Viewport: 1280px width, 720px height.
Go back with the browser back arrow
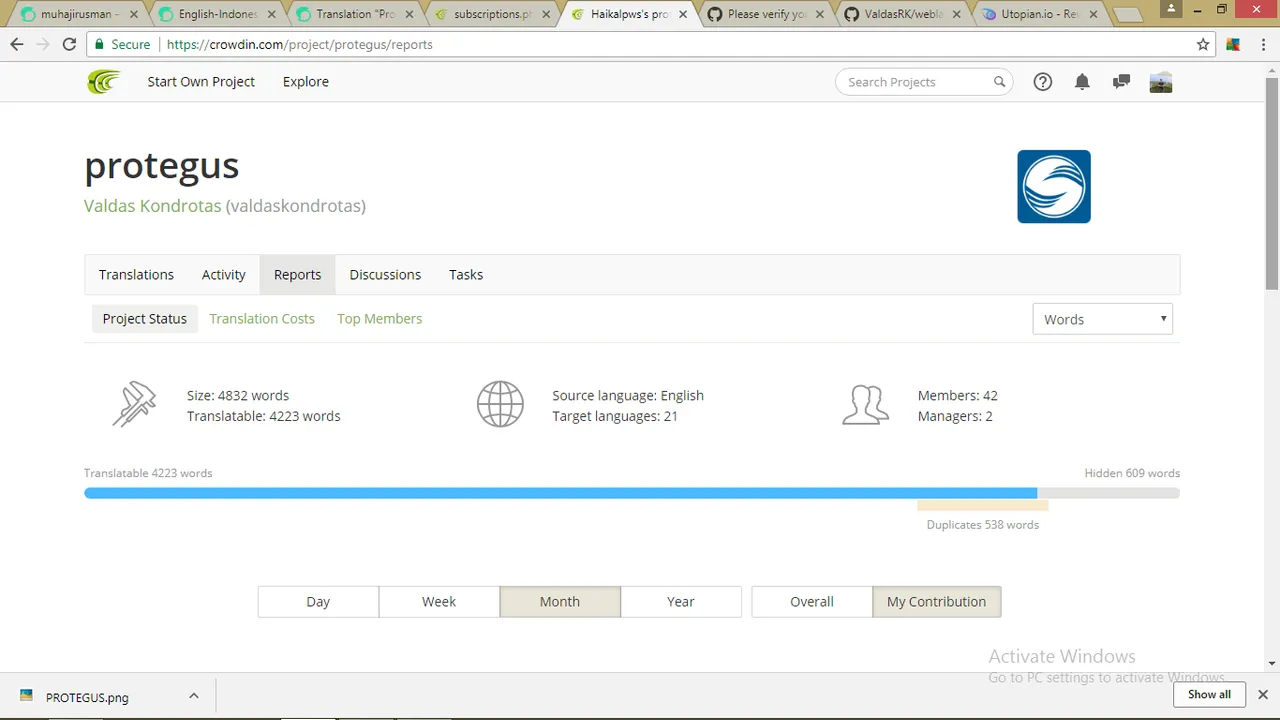point(17,44)
